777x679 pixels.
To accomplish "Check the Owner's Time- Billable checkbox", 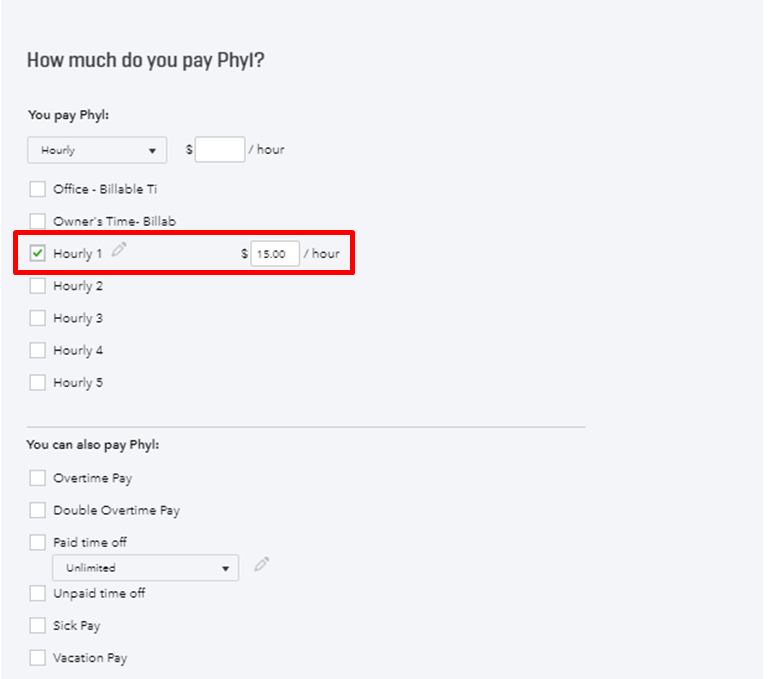I will pyautogui.click(x=38, y=221).
